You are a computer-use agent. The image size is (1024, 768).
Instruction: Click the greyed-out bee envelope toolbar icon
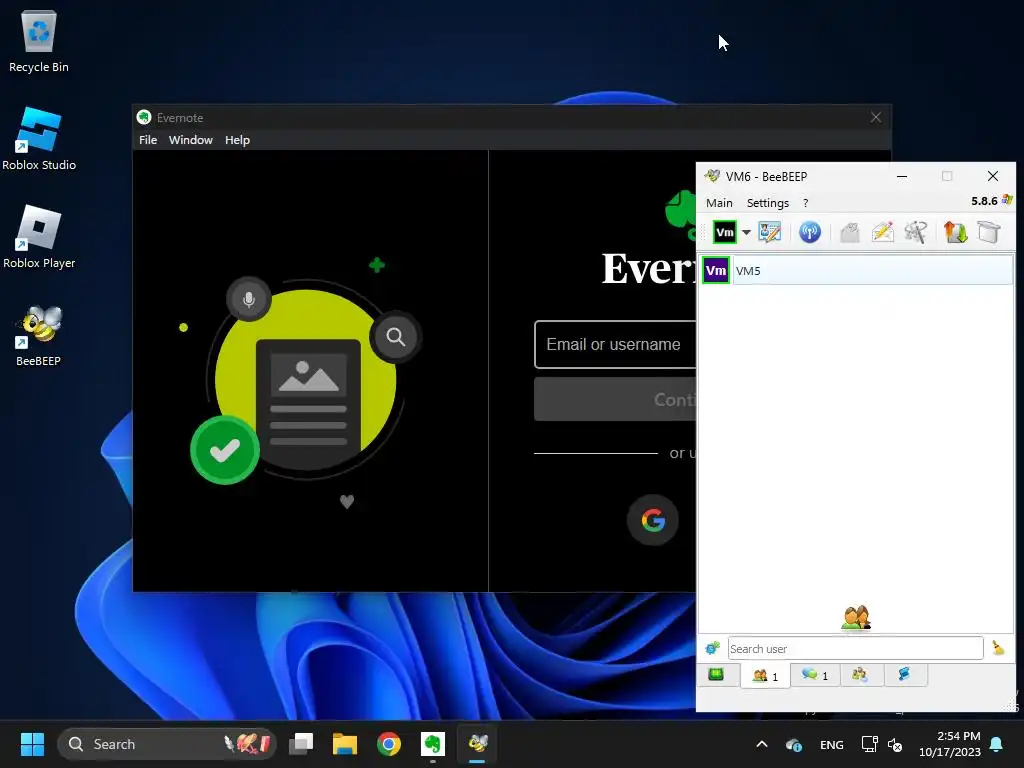point(850,232)
